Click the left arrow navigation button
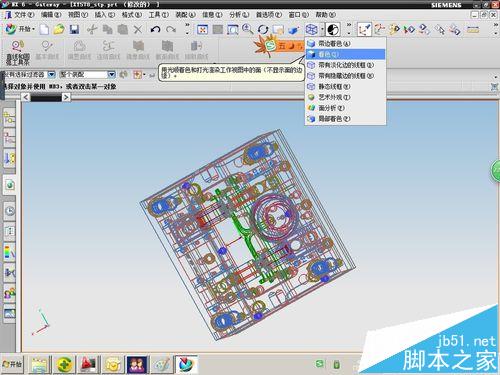This screenshot has width=500, height=375. pos(26,97)
